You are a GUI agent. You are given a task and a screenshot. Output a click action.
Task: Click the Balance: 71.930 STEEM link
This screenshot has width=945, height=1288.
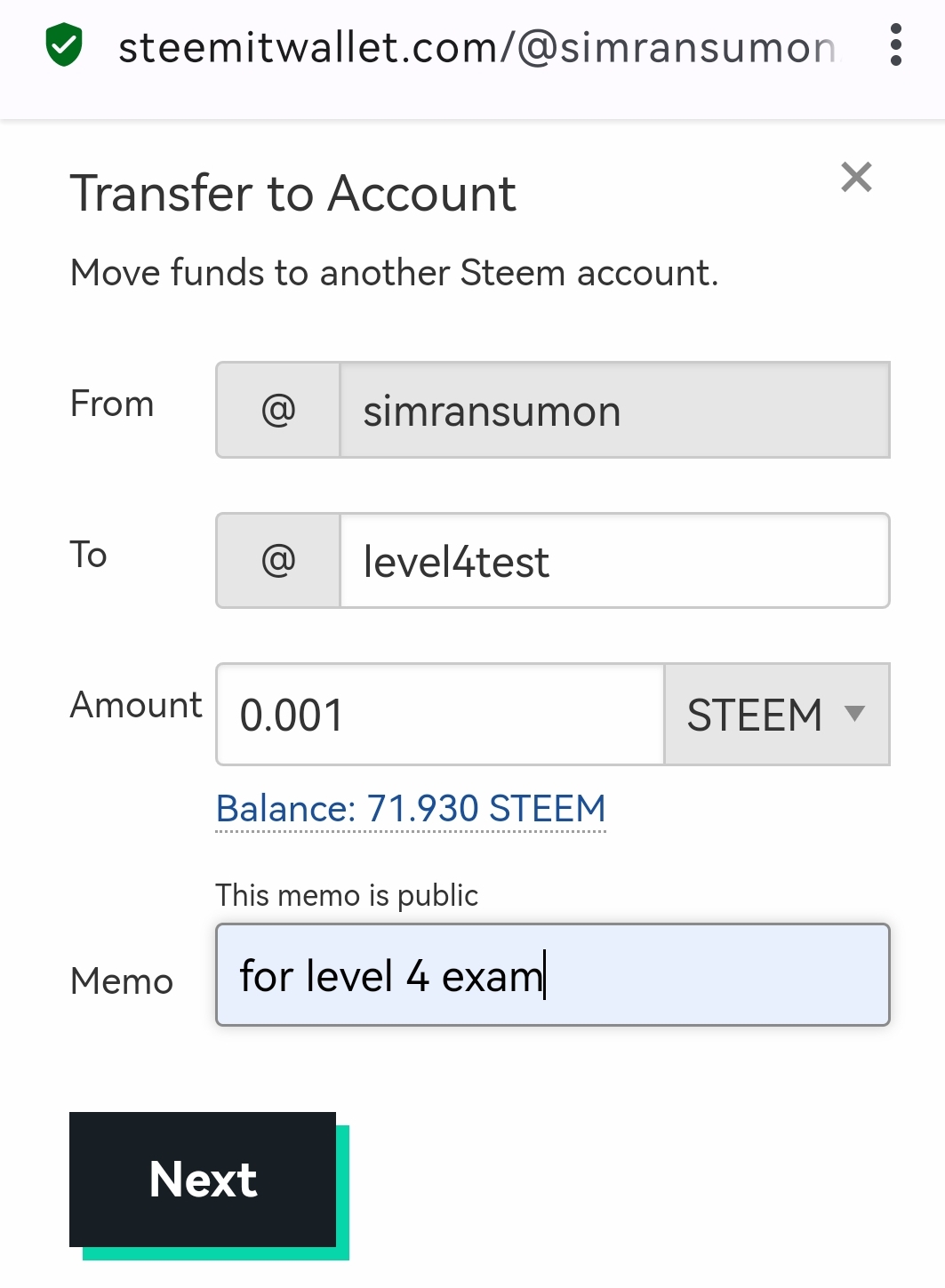[411, 809]
